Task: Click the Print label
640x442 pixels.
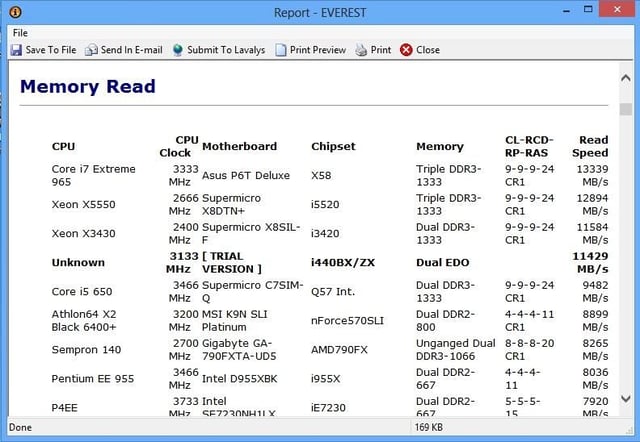Action: coord(381,50)
